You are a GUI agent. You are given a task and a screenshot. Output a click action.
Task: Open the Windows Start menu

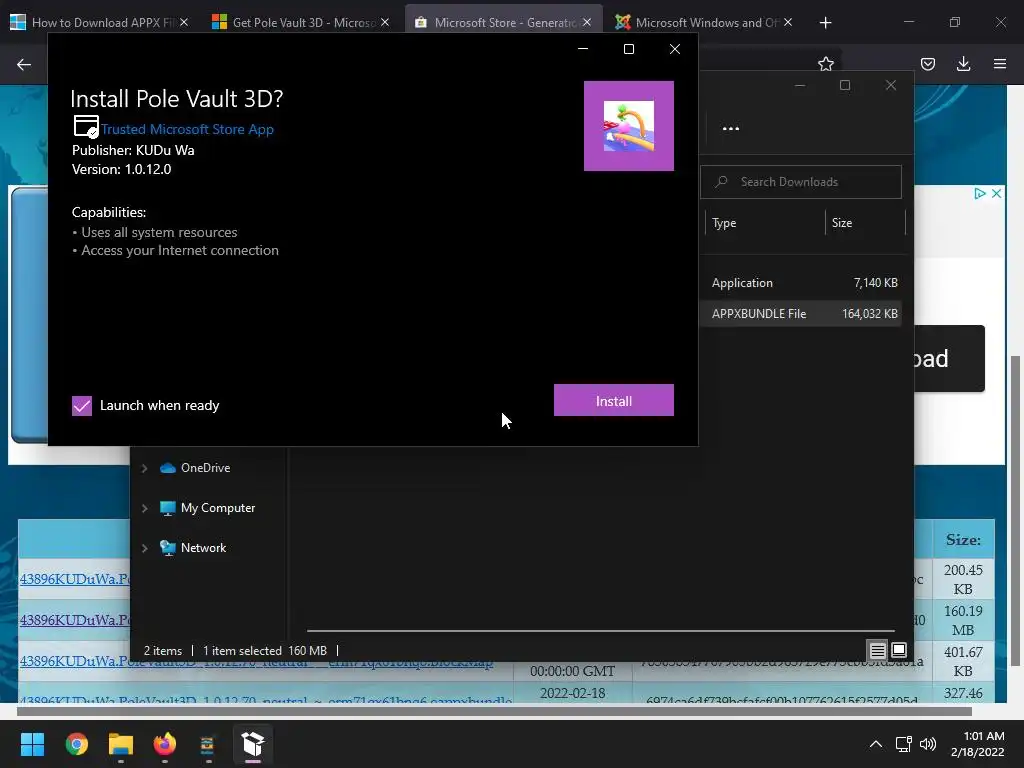click(x=32, y=744)
